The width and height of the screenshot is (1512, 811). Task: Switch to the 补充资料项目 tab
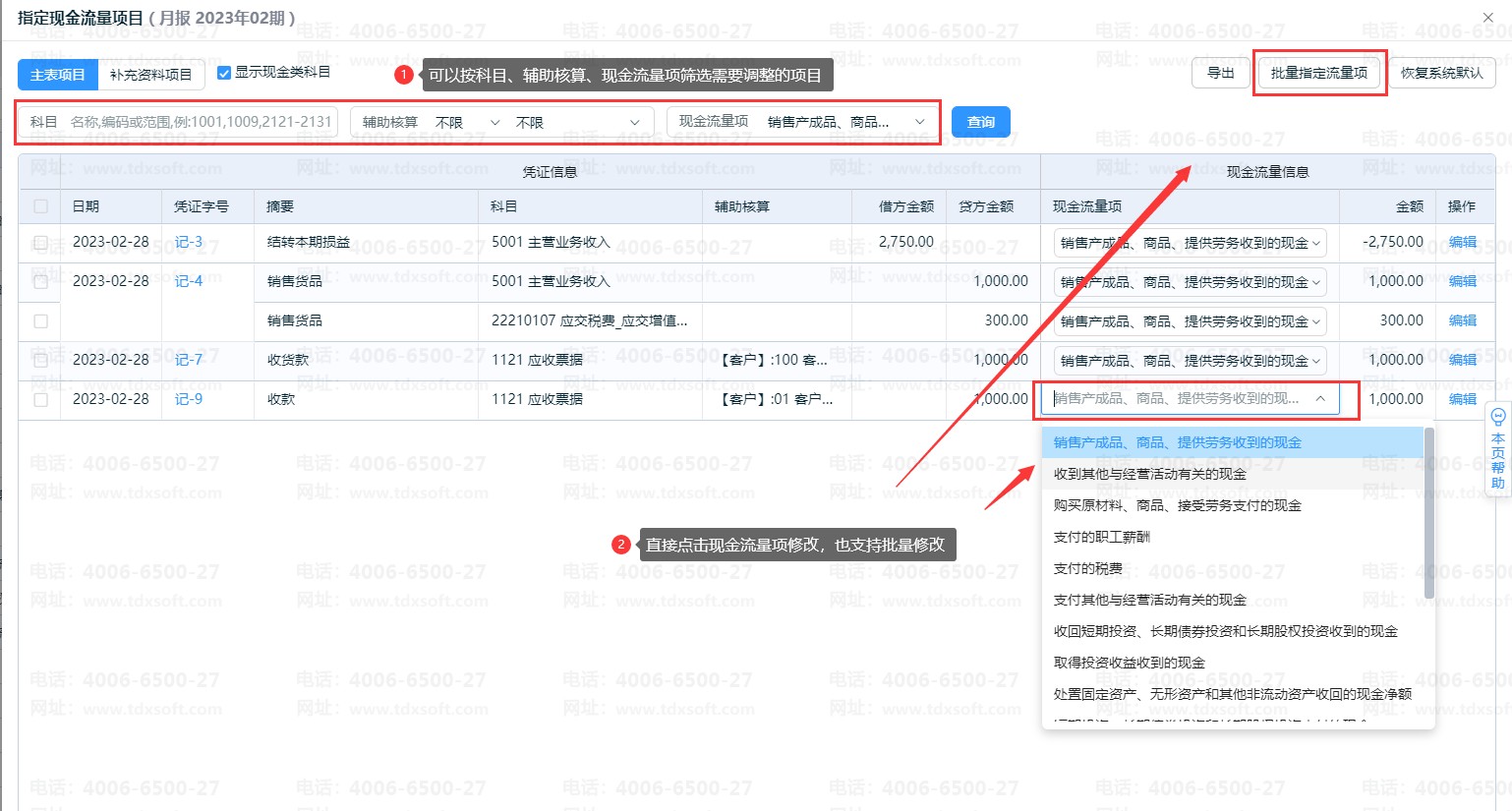point(150,75)
